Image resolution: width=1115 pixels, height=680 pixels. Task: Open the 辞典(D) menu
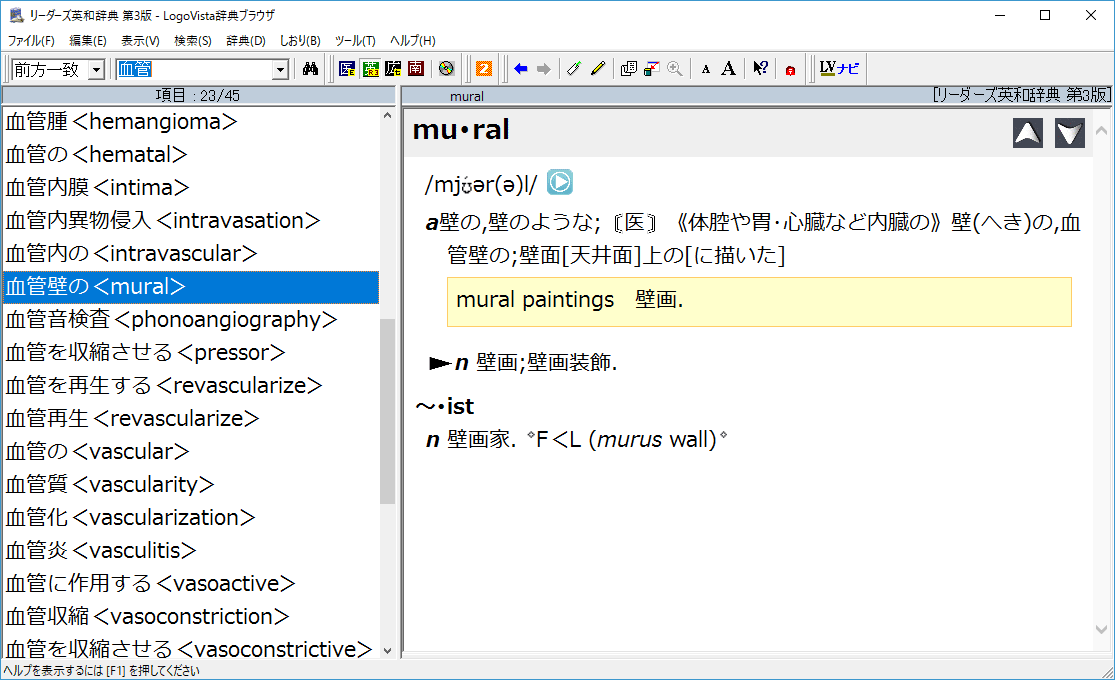[246, 41]
